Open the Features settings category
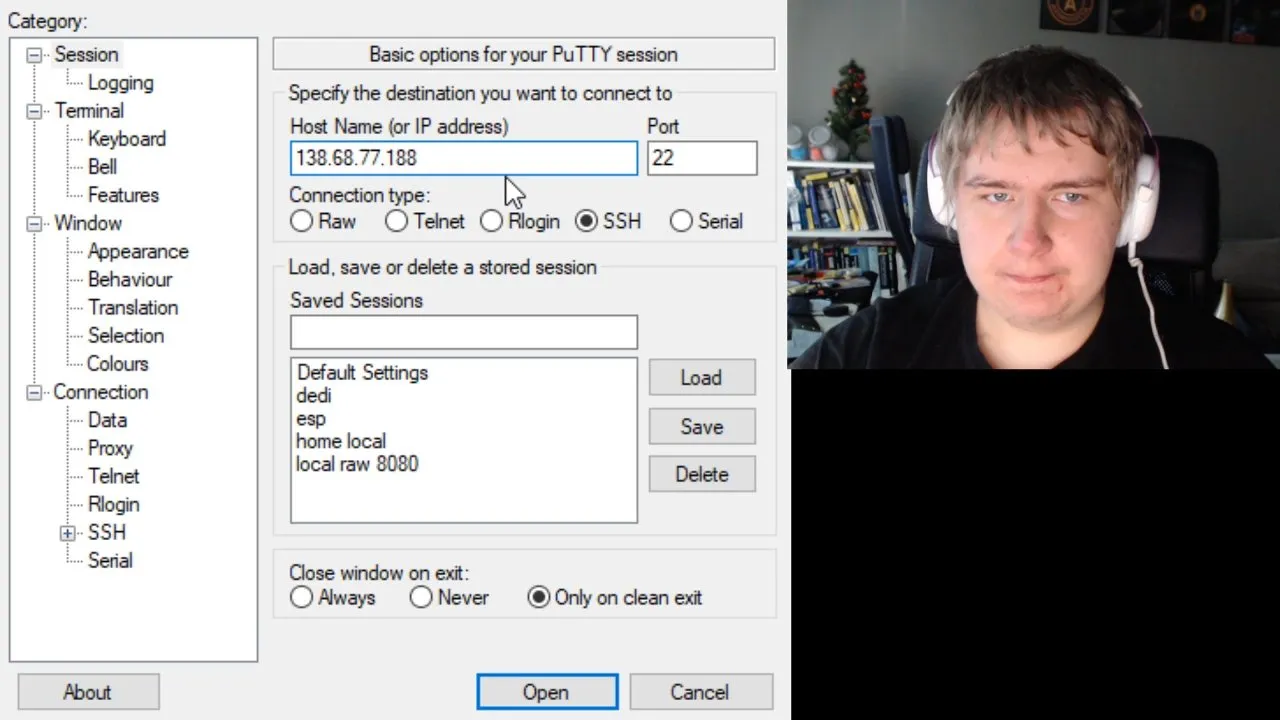Screen dimensions: 1280x720 click(x=123, y=195)
